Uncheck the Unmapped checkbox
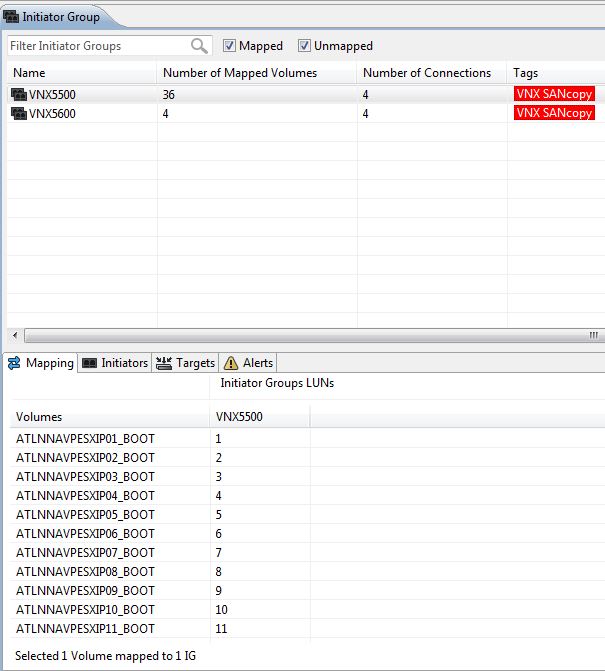Screen dimensions: 605x671 pos(304,45)
